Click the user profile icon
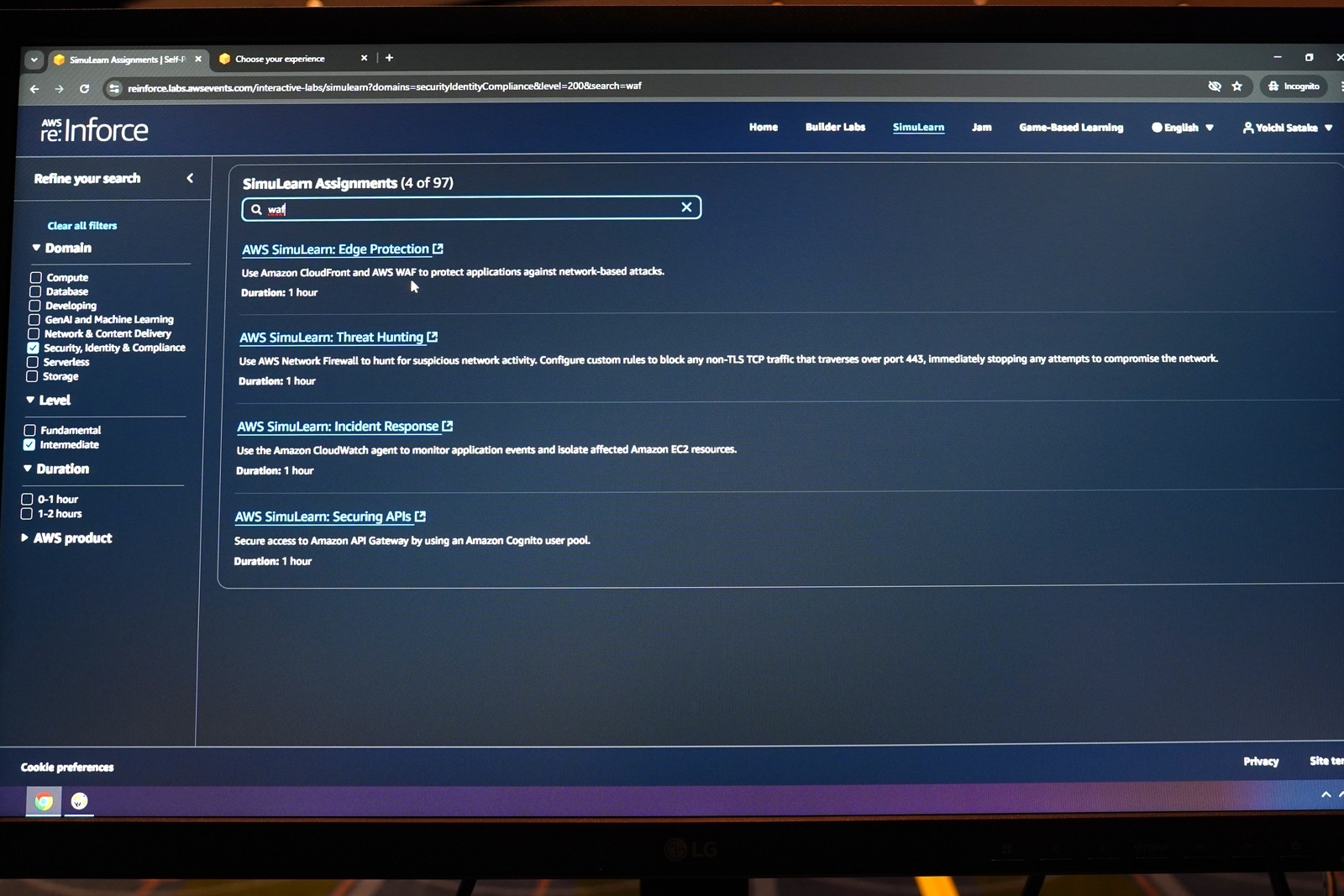The image size is (1344, 896). tap(1248, 128)
